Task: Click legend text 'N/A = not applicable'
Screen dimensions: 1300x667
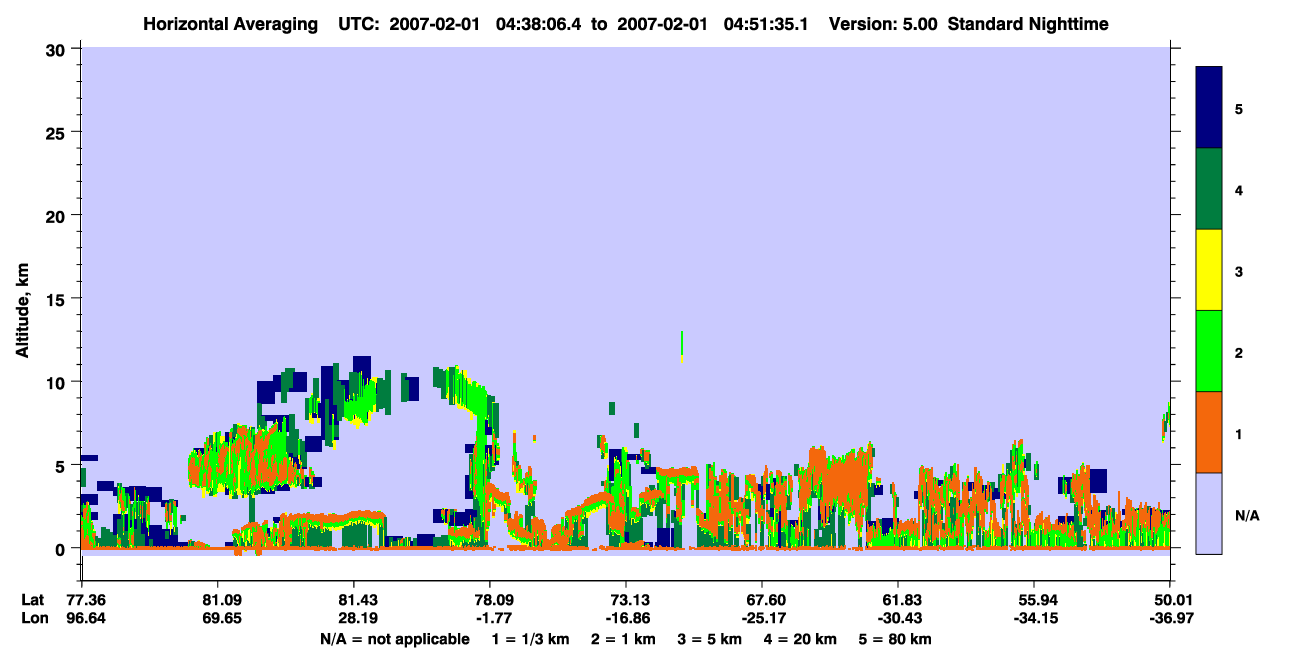Action: (x=395, y=639)
